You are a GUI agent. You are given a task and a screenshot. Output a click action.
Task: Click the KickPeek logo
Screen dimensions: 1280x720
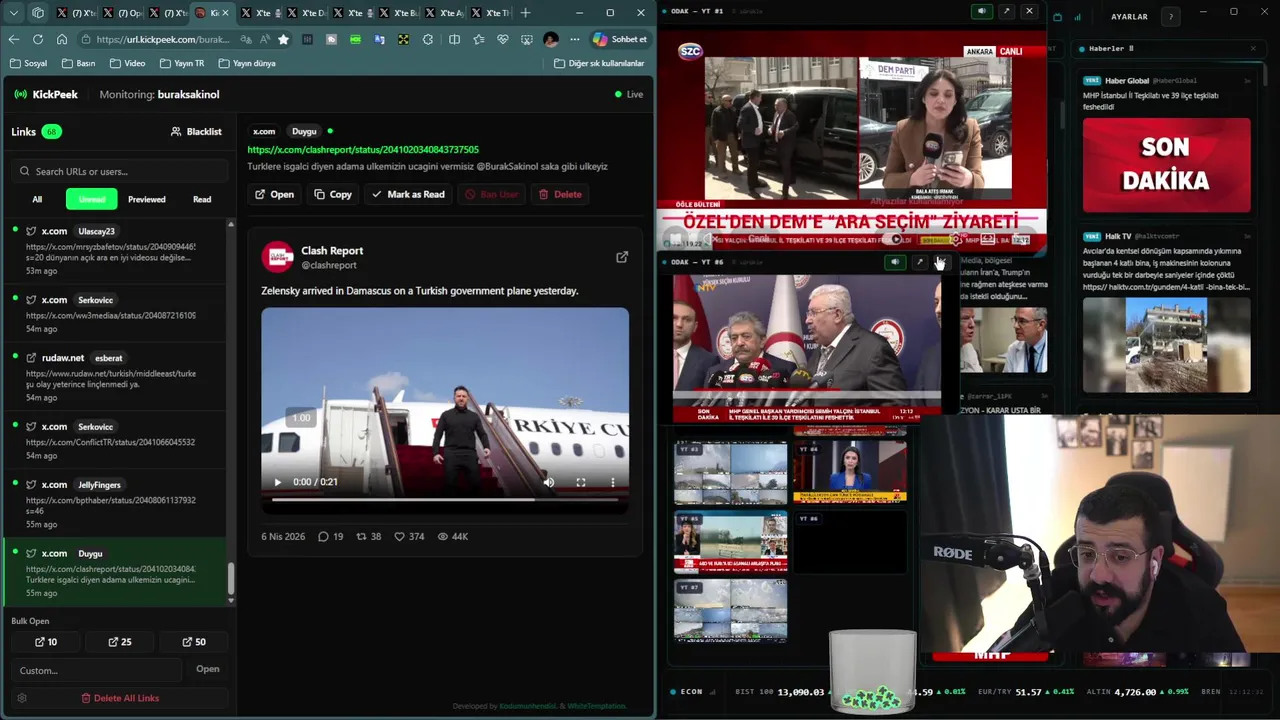46,94
